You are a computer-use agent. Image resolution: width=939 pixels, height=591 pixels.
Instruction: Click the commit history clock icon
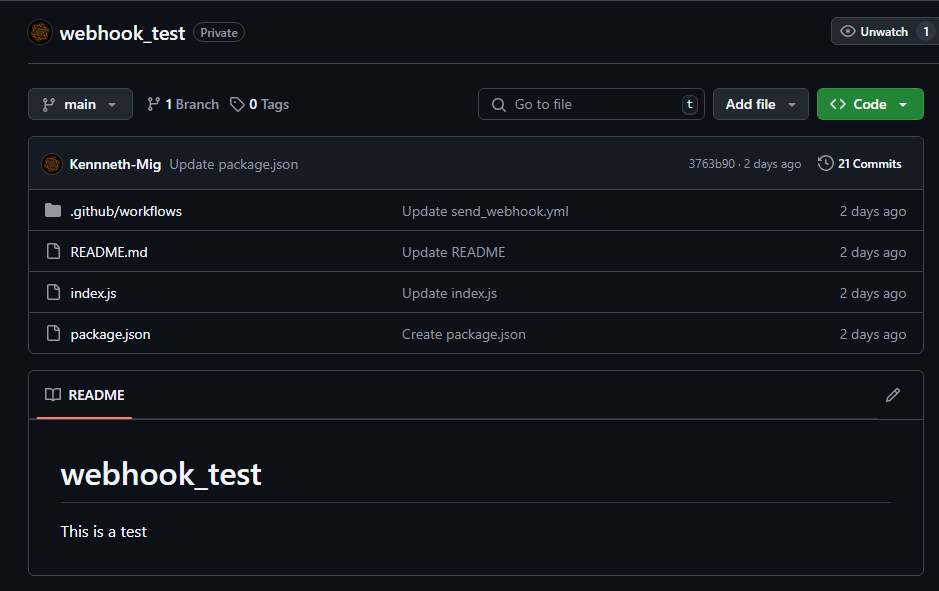click(x=826, y=163)
